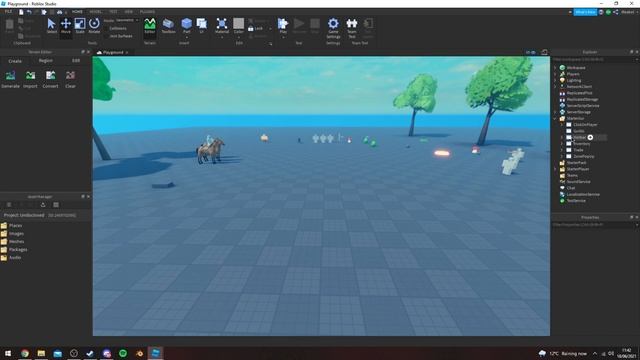Select ReplicatedStorage in Explorer
Image resolution: width=640 pixels, height=360 pixels.
(582, 99)
